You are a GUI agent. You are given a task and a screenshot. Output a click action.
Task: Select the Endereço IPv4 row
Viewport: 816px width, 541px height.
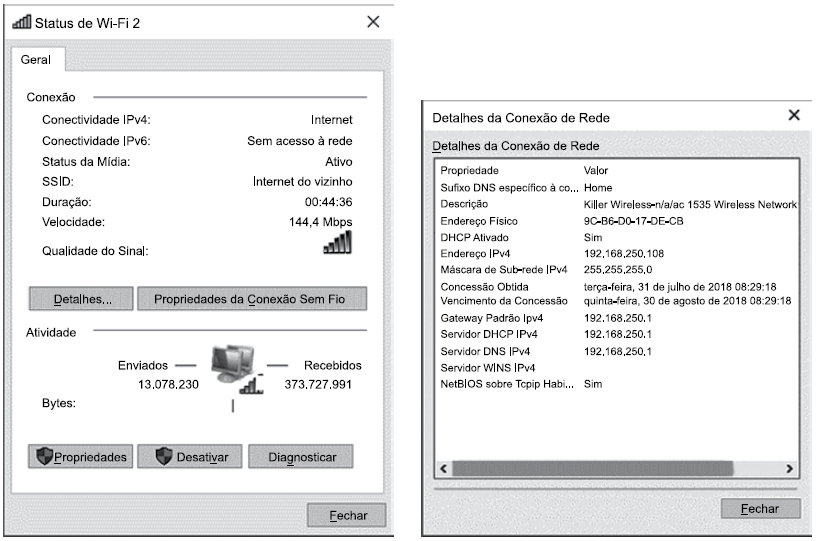click(476, 254)
